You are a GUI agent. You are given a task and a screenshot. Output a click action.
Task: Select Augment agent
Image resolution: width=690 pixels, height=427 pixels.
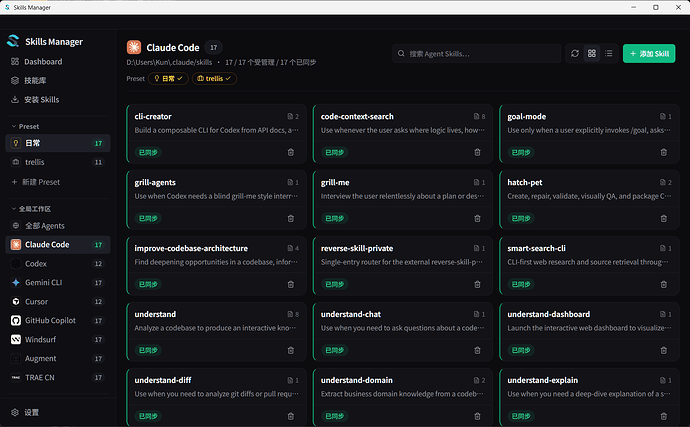58,358
